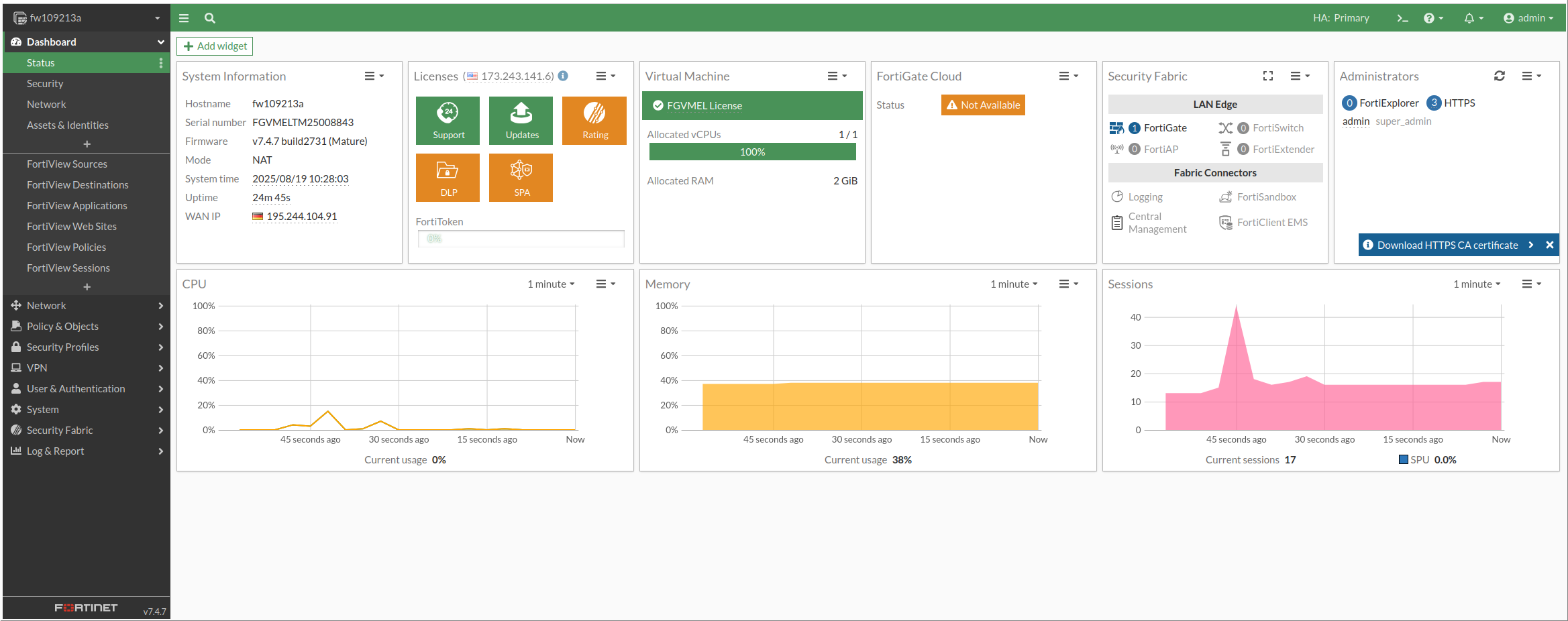Click Download HTTPS CA certificate

tap(1447, 245)
